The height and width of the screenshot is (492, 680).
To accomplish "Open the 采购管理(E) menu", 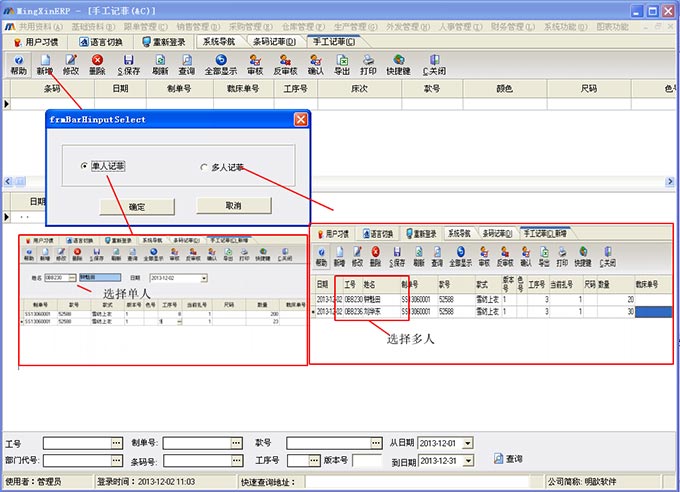I will click(x=251, y=27).
